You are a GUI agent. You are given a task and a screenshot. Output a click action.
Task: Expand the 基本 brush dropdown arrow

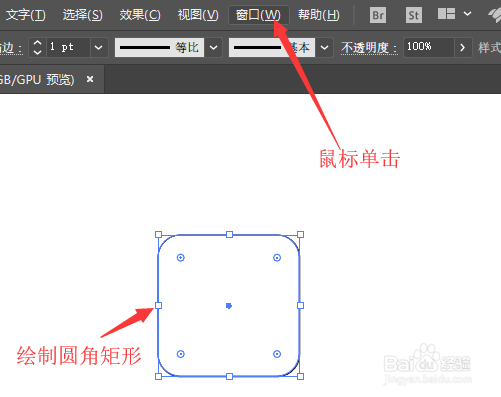tap(324, 48)
